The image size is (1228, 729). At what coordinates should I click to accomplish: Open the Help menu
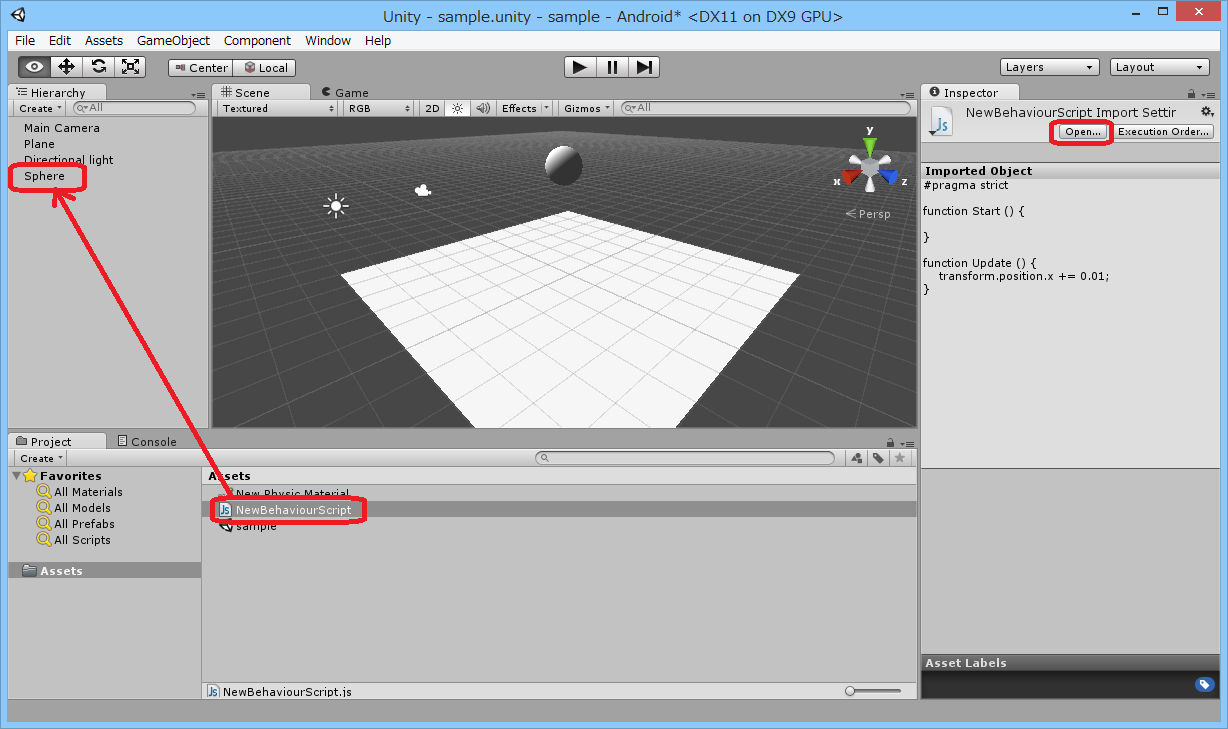(x=378, y=40)
